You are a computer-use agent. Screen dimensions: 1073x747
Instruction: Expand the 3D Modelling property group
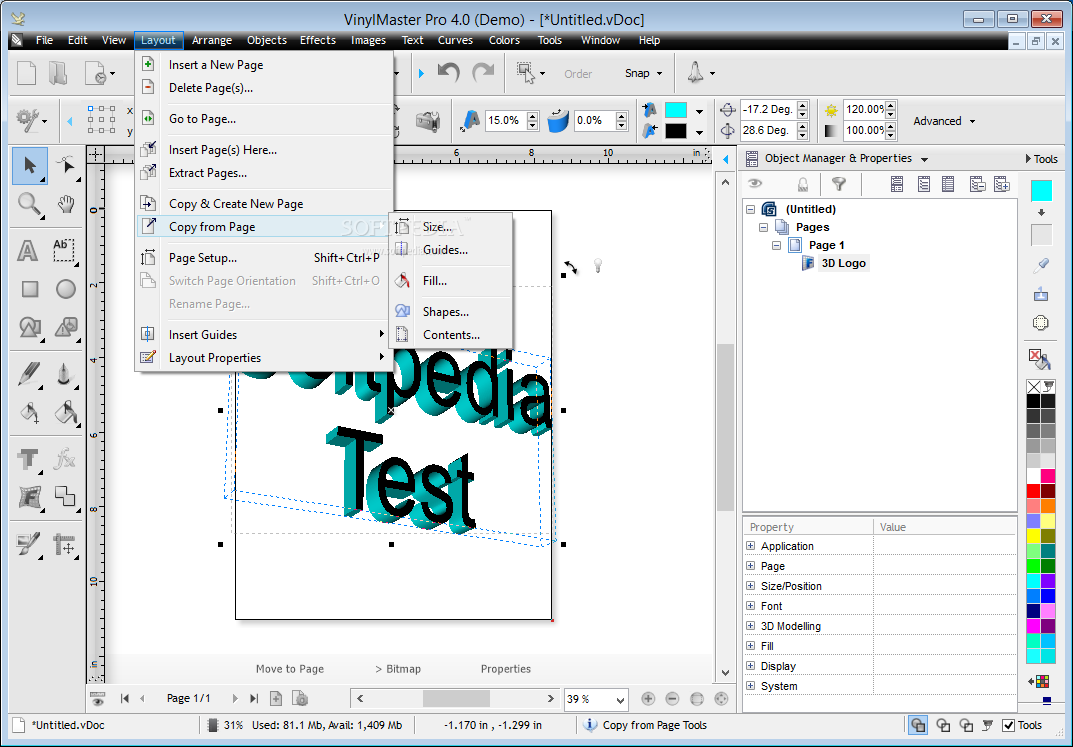pyautogui.click(x=750, y=626)
